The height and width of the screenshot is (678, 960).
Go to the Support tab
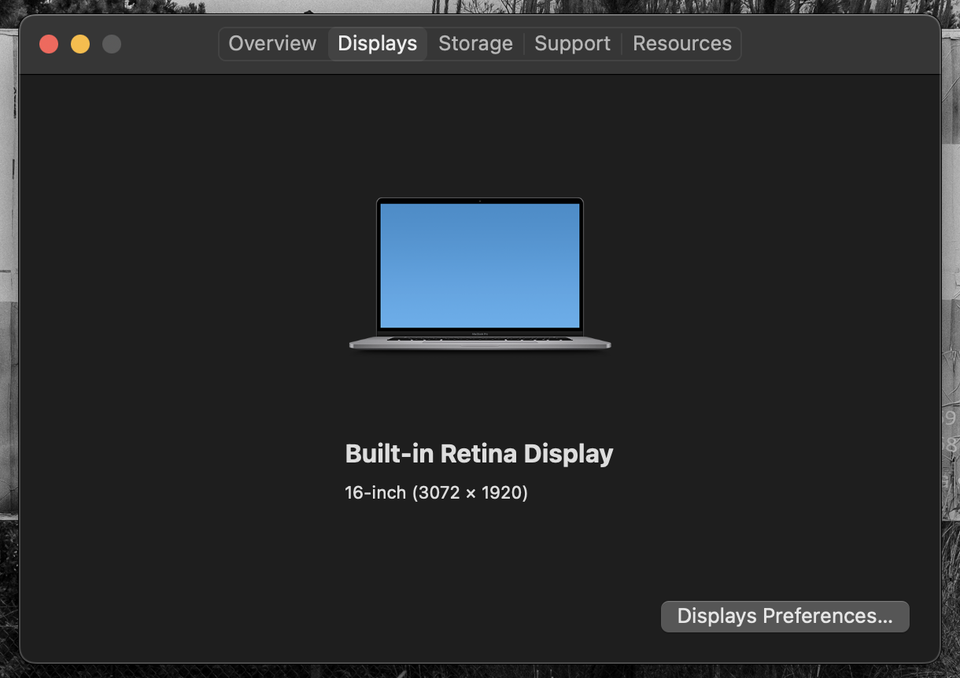(572, 44)
